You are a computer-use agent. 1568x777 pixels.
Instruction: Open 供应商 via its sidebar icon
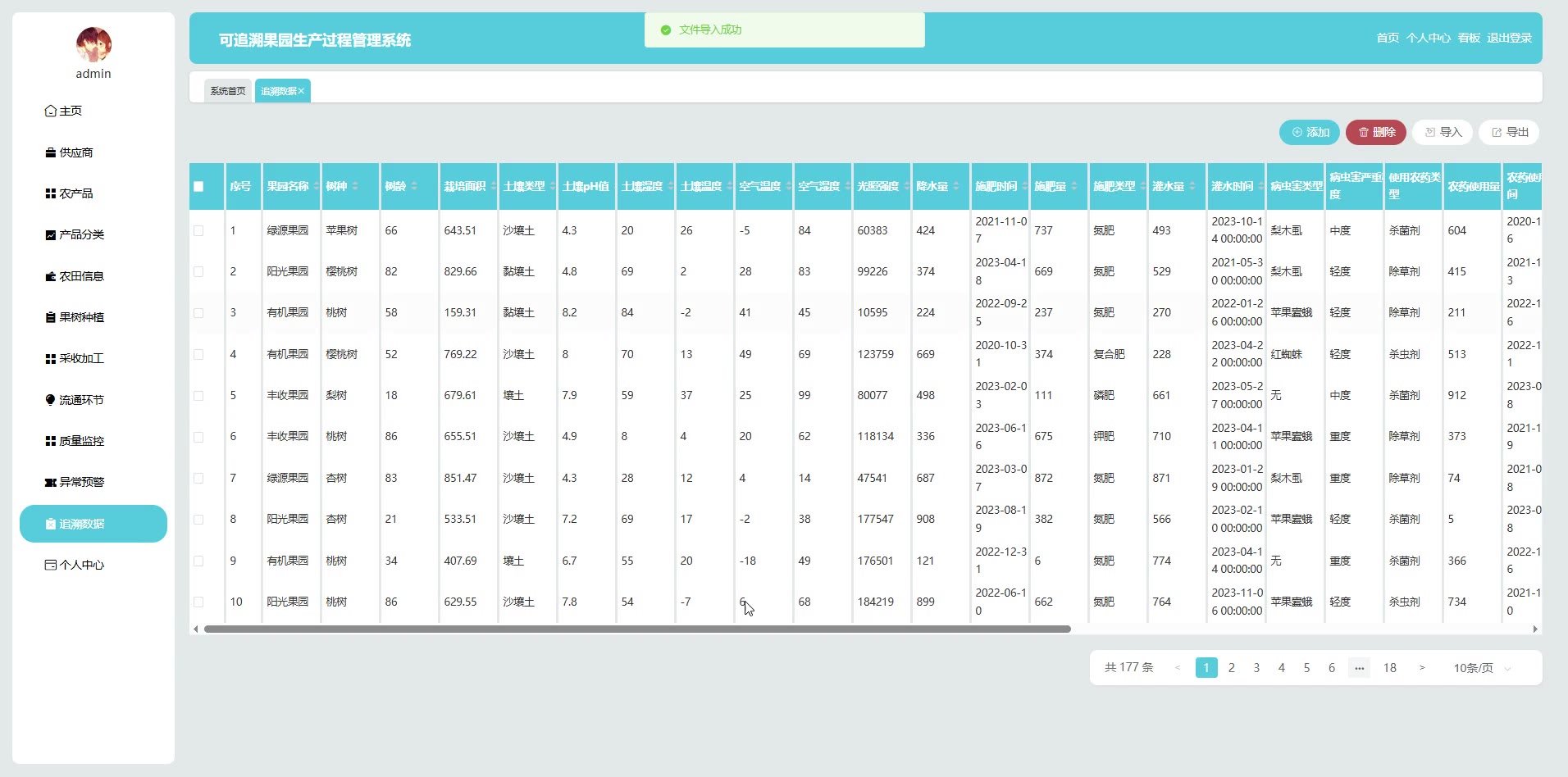(51, 152)
